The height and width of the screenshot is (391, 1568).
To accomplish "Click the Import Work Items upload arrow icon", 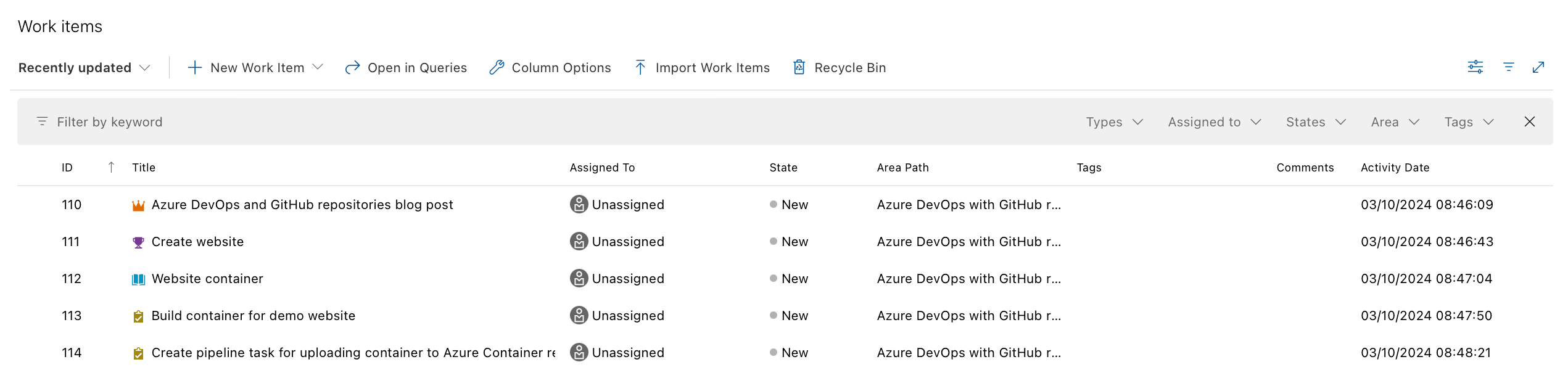I will [x=640, y=67].
